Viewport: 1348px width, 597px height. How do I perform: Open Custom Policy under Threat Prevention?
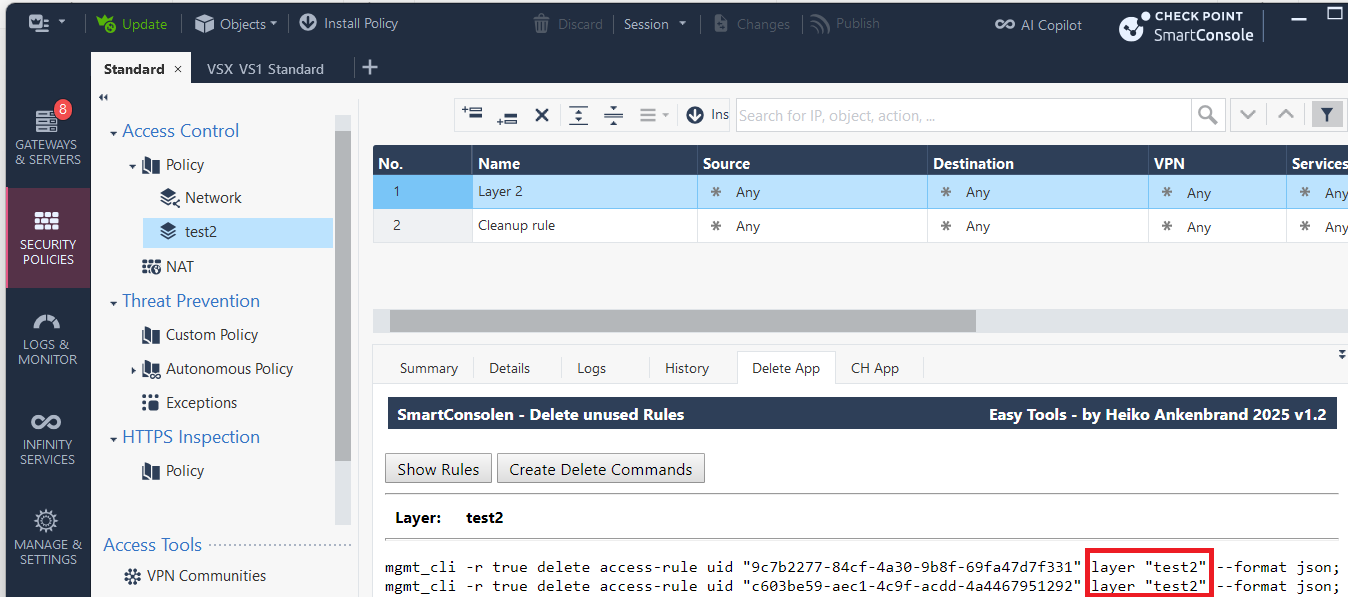pyautogui.click(x=212, y=335)
